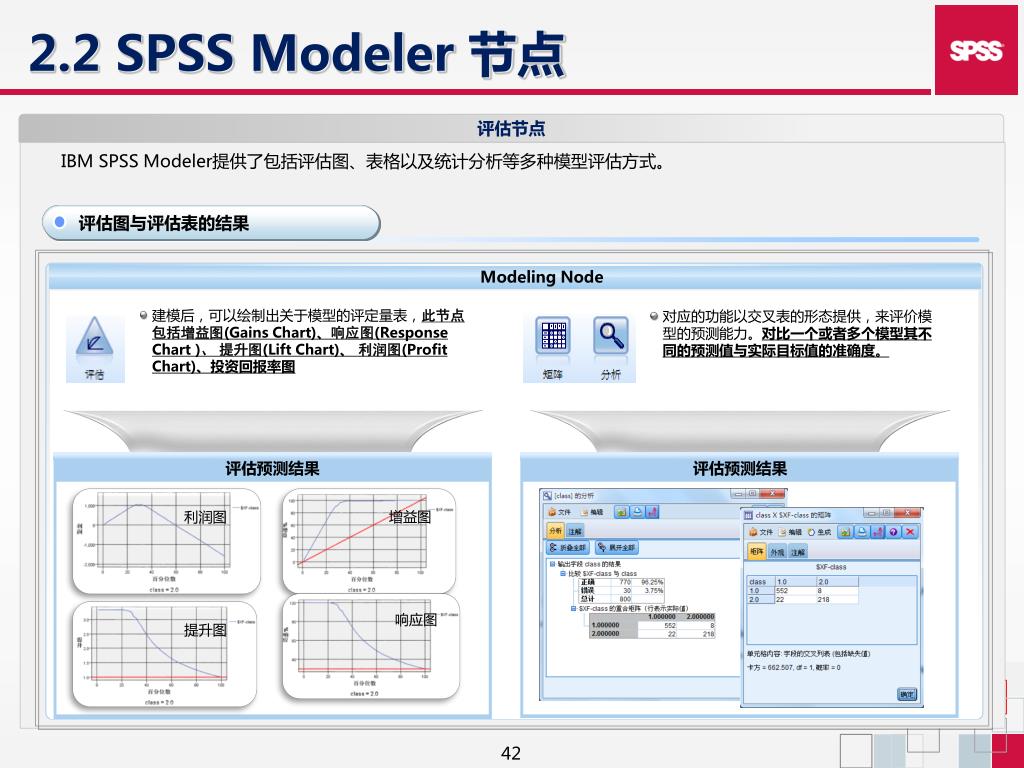Click the 评估图与评估表的结果 pill label
The image size is (1024, 768).
pos(211,223)
